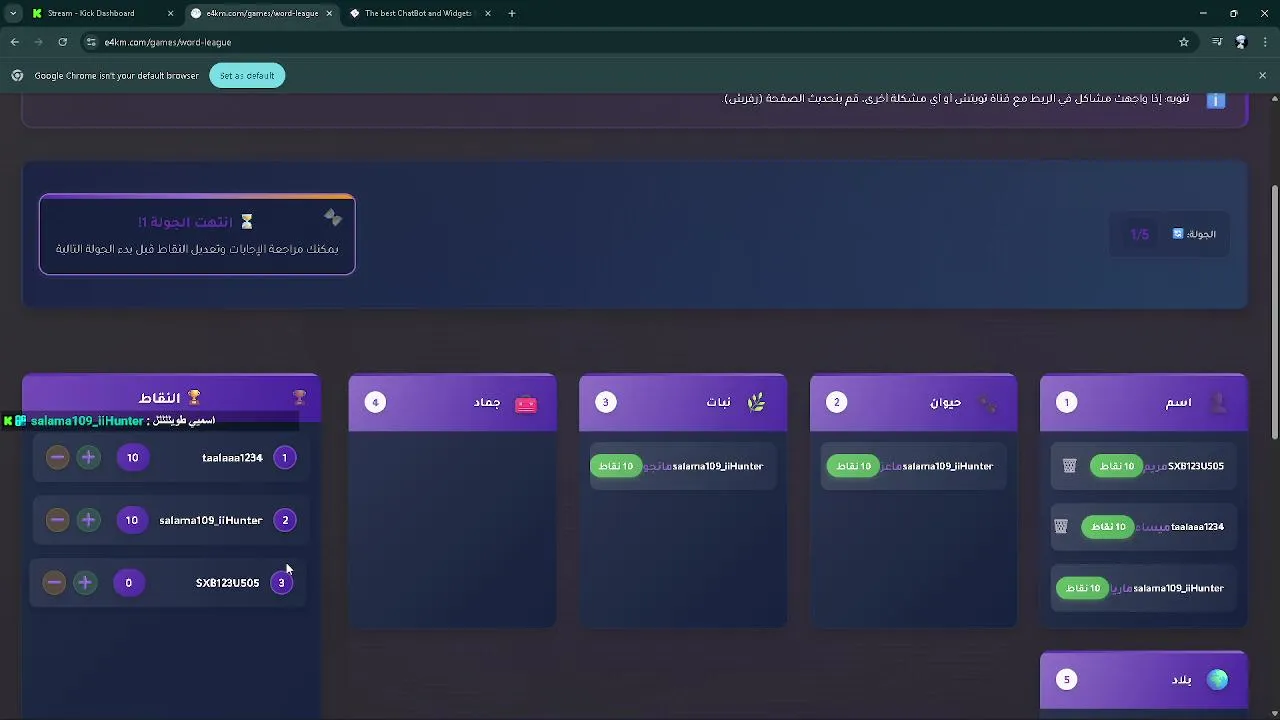Delete taalaaa1234's name answer with trash icon
The image size is (1280, 720).
coord(1061,526)
